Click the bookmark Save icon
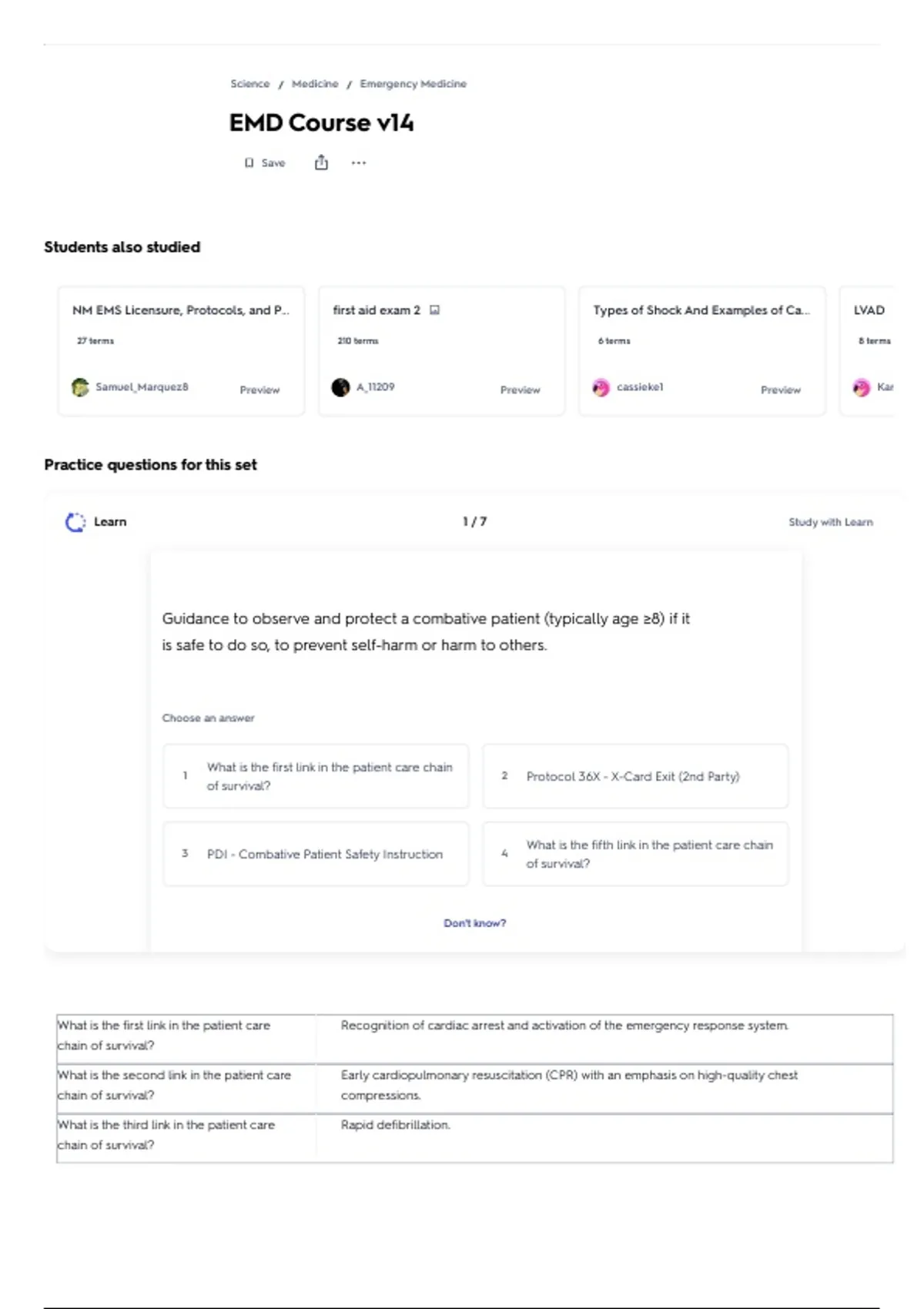924x1309 pixels. pyautogui.click(x=249, y=163)
